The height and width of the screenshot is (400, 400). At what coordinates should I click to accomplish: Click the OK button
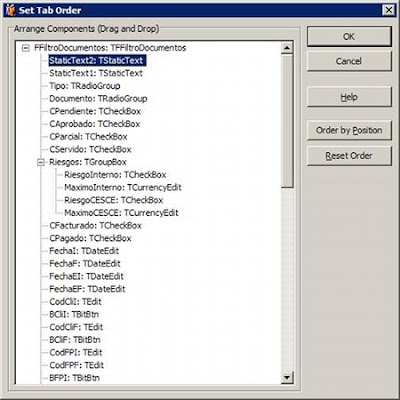tap(349, 37)
